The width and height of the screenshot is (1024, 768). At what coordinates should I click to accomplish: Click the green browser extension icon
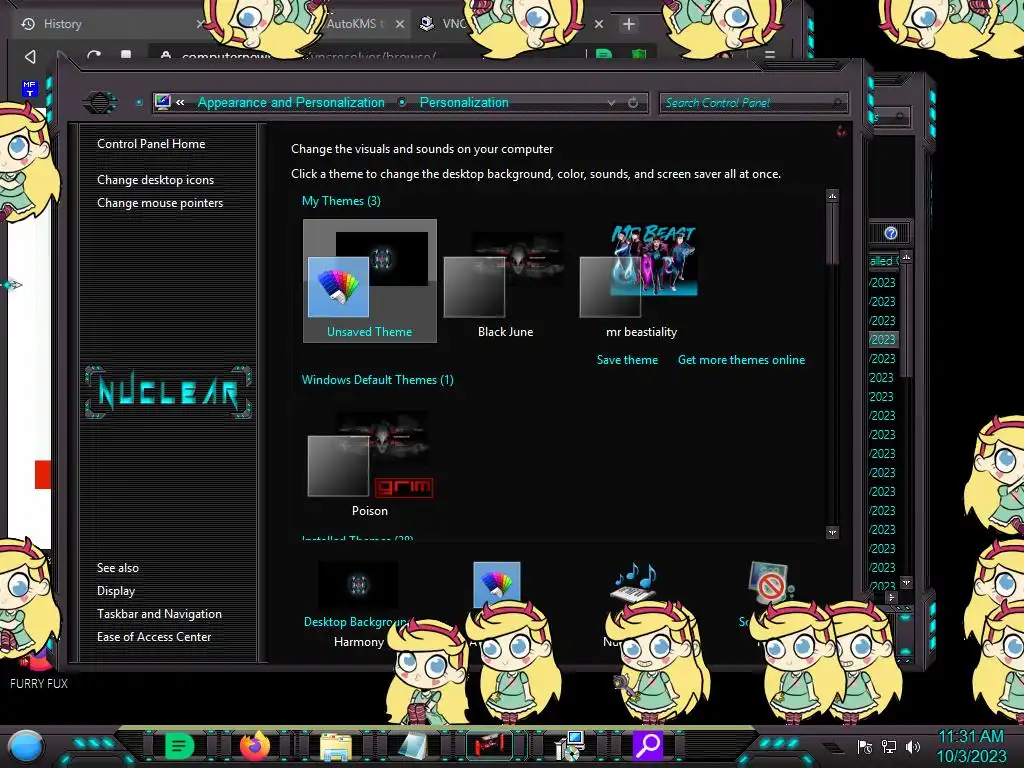coord(604,55)
